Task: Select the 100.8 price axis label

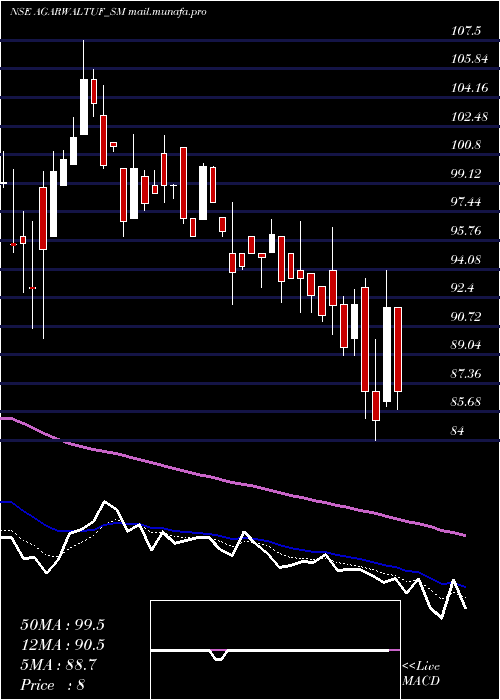Action: coord(467,145)
